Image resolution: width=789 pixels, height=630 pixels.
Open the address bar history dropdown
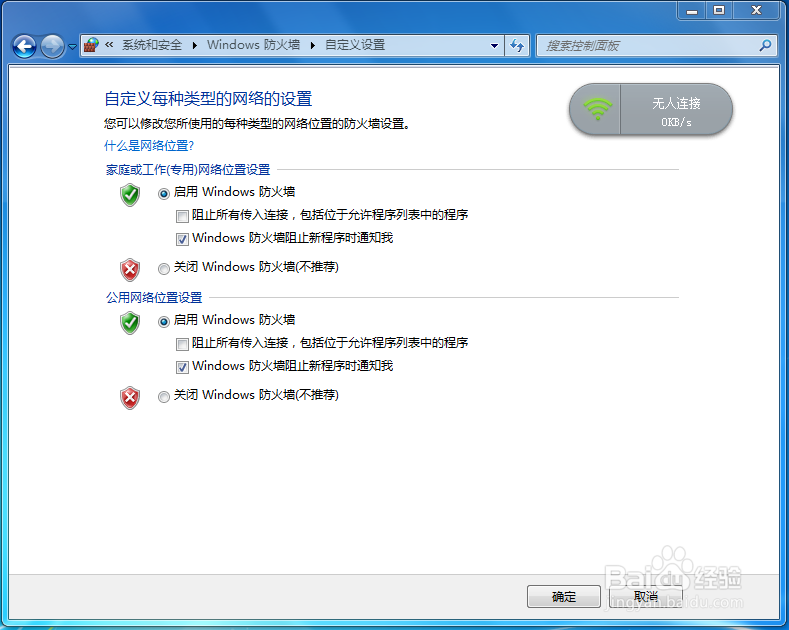tap(494, 46)
